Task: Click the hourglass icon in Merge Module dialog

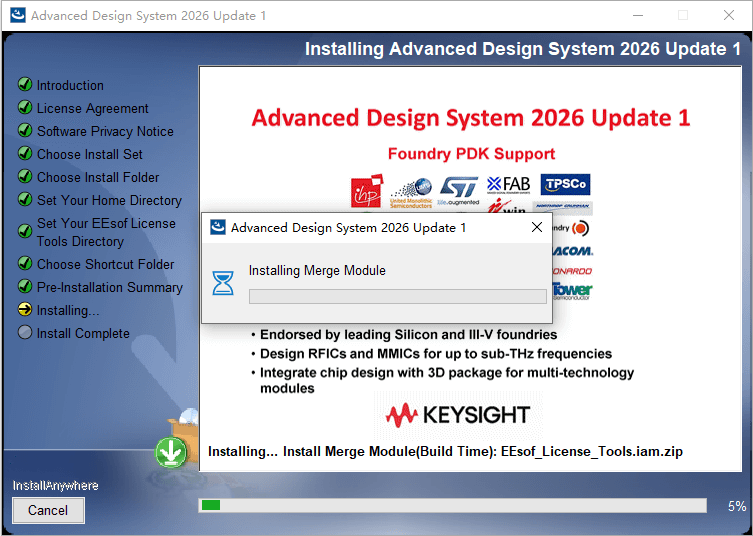Action: (223, 283)
